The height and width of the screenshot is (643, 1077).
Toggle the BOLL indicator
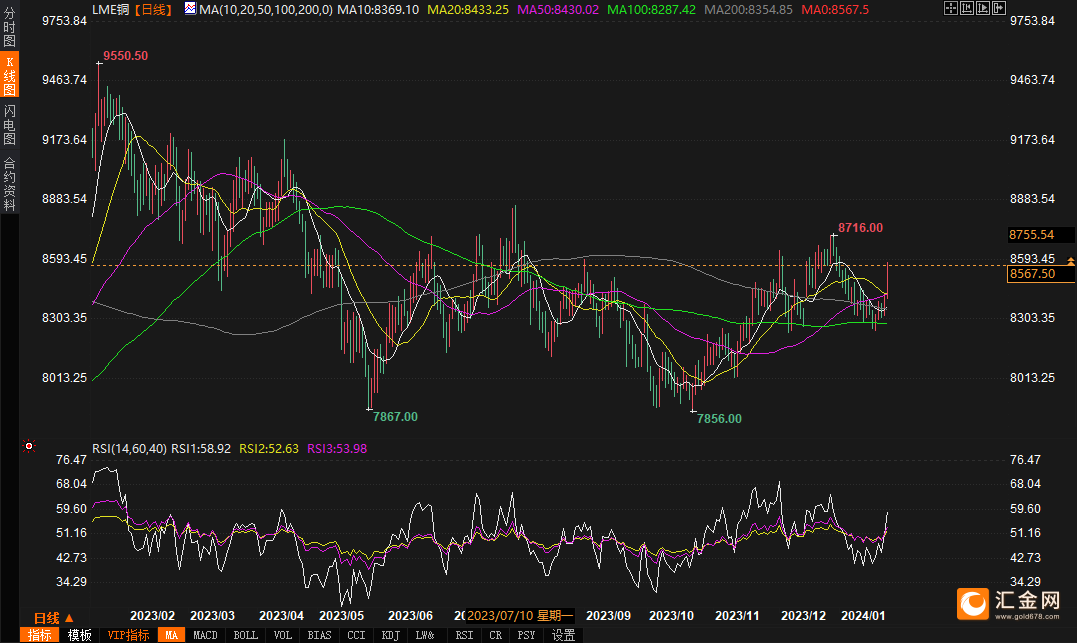[x=245, y=635]
